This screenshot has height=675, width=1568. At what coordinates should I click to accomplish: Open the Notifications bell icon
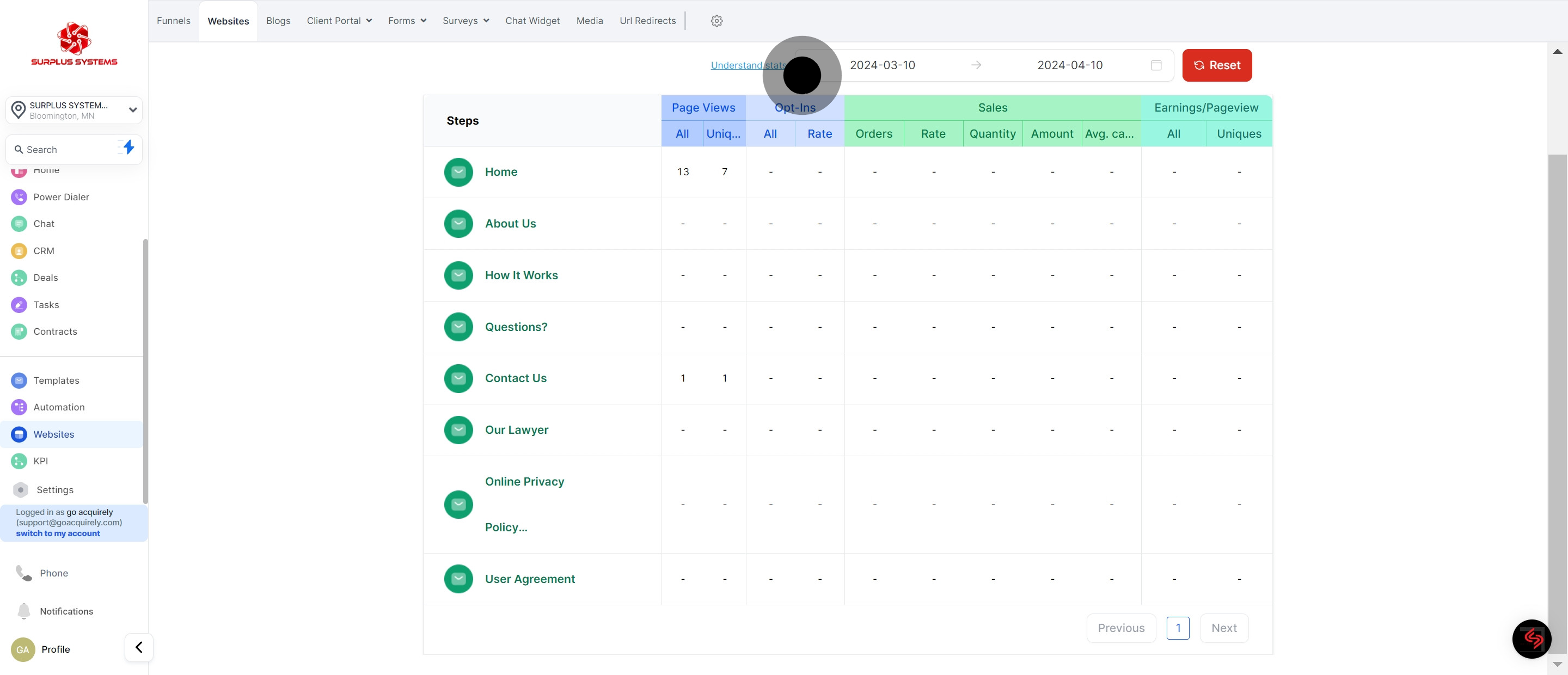[x=24, y=610]
